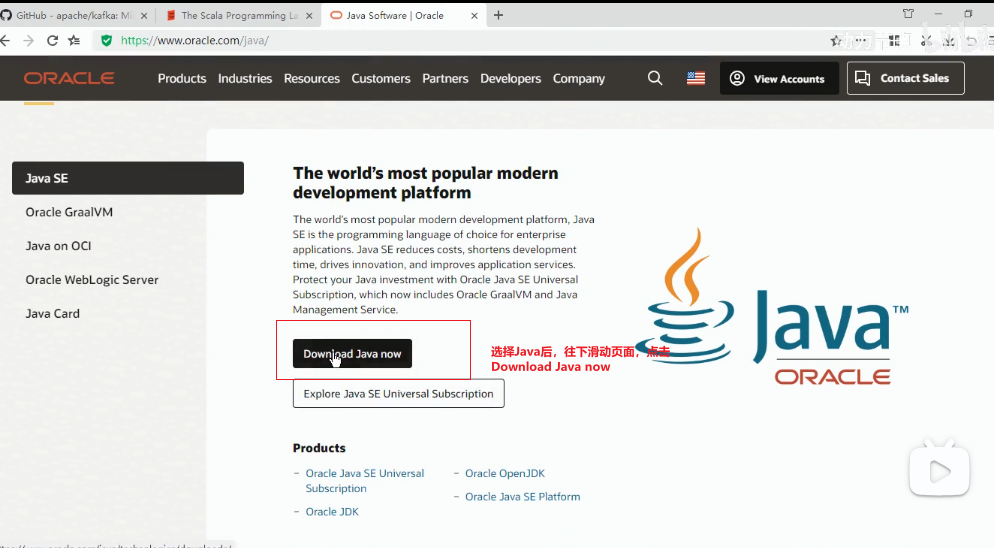This screenshot has width=994, height=548.
Task: Select Oracle GraalVM in the sidebar
Action: click(69, 212)
